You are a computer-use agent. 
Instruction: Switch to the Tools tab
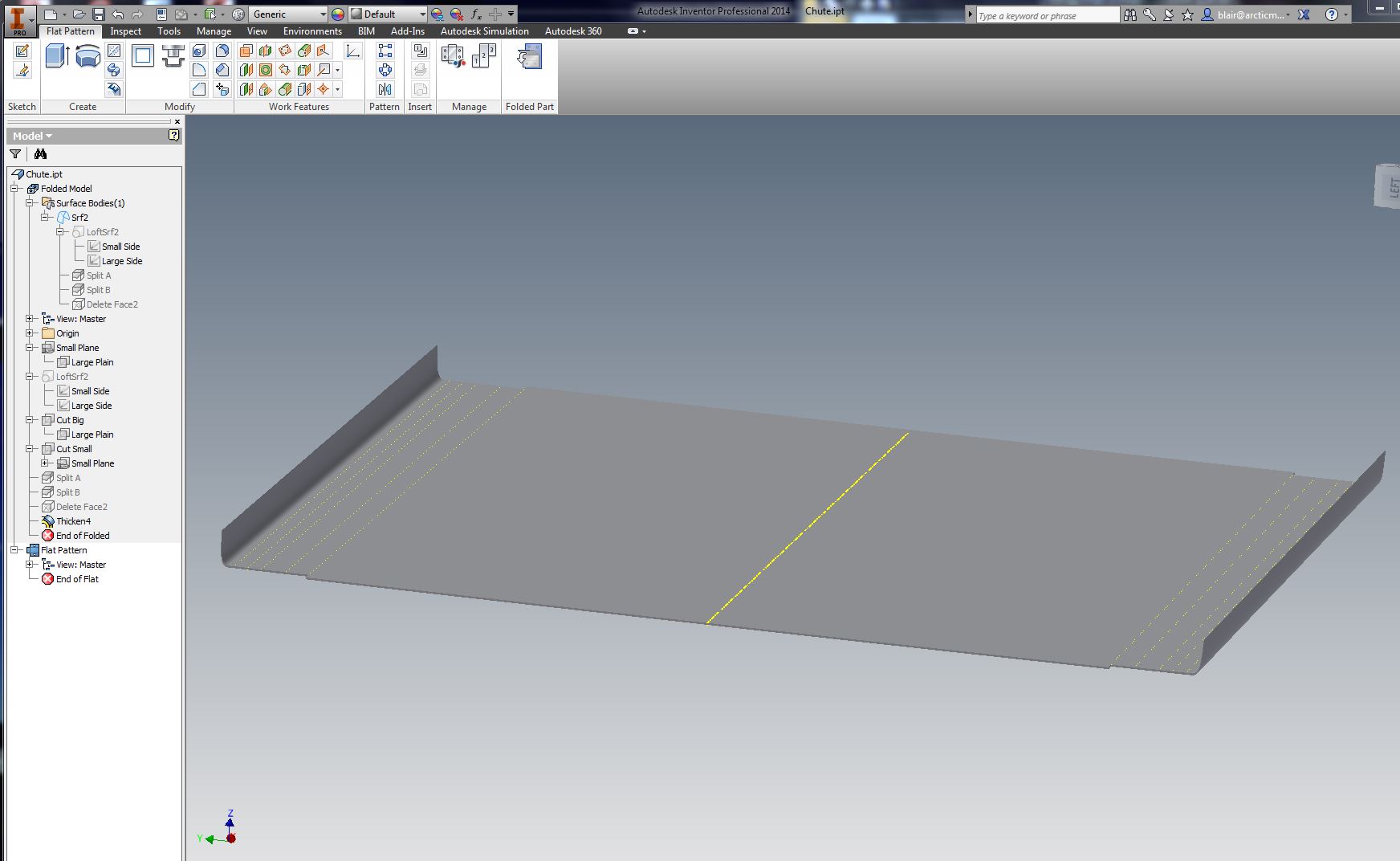tap(169, 31)
